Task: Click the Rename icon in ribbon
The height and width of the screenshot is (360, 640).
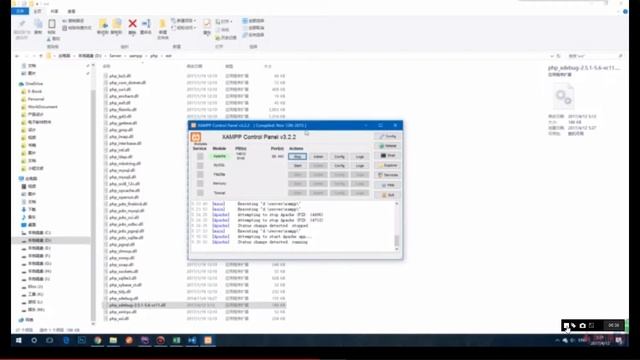Action: (x=146, y=27)
